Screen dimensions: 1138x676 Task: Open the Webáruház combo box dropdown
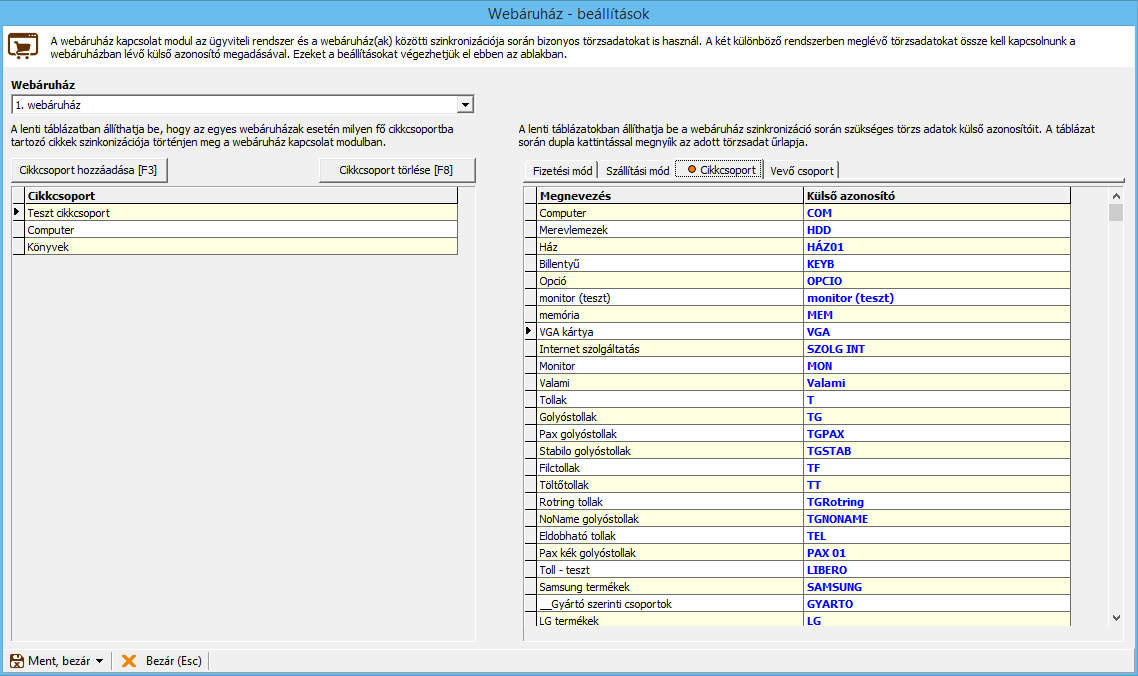coord(464,104)
